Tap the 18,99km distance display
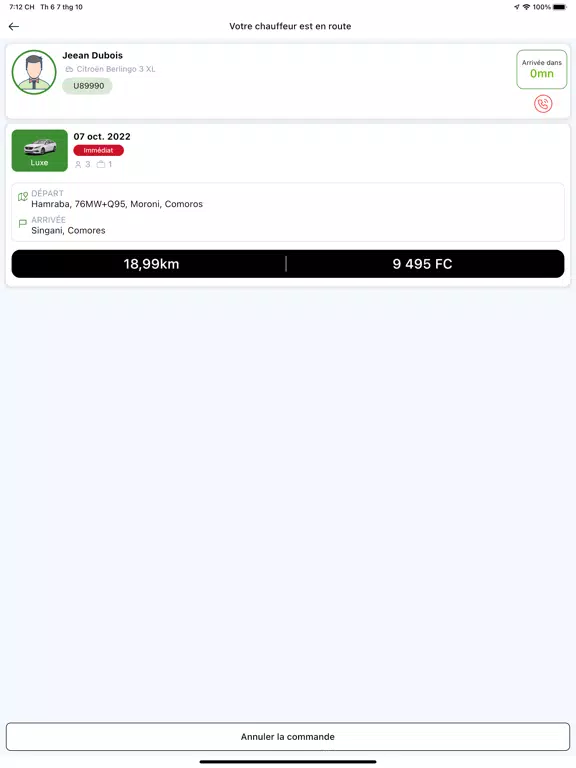The height and width of the screenshot is (768, 576). pos(151,264)
